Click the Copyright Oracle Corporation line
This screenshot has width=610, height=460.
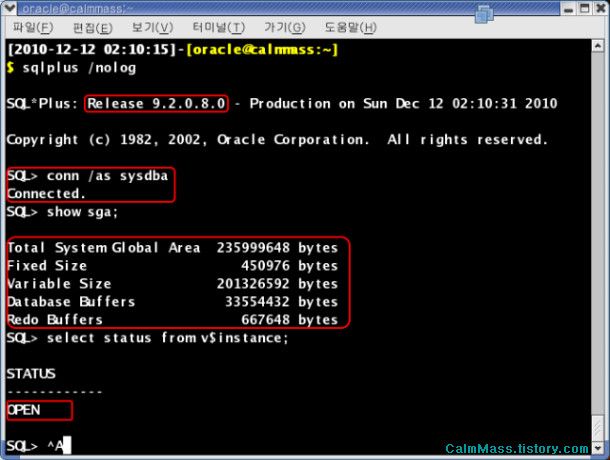(277, 140)
